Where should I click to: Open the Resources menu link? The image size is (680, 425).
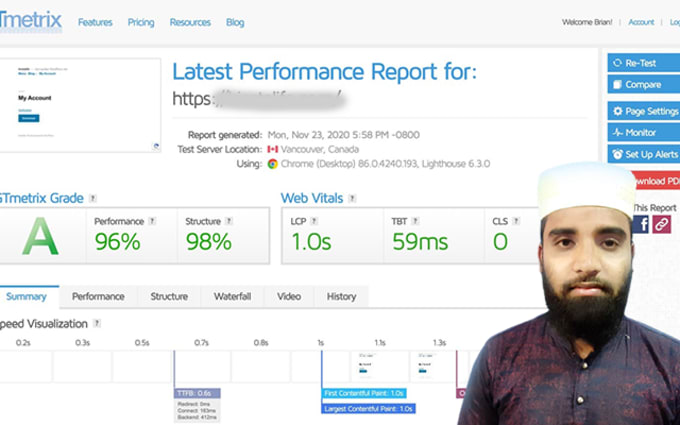pyautogui.click(x=190, y=22)
